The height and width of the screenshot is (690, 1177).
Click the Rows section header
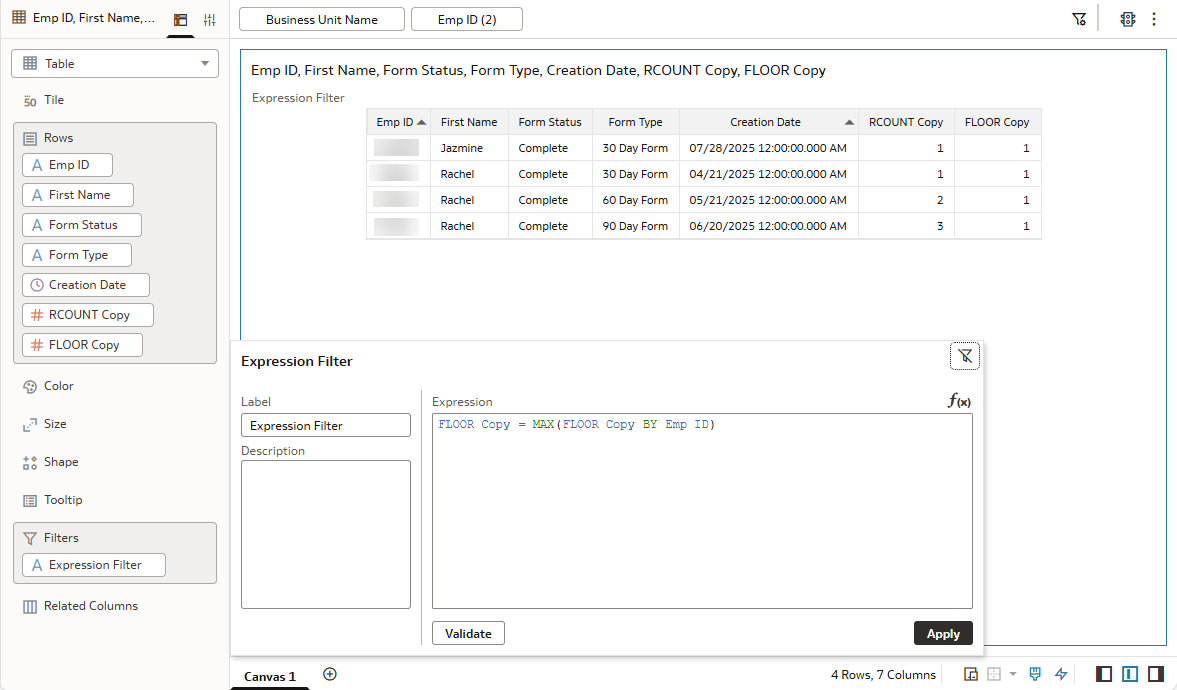59,138
